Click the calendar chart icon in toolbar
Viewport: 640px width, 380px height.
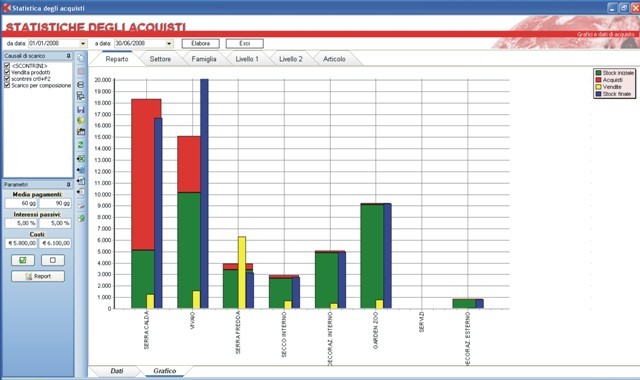(x=81, y=131)
